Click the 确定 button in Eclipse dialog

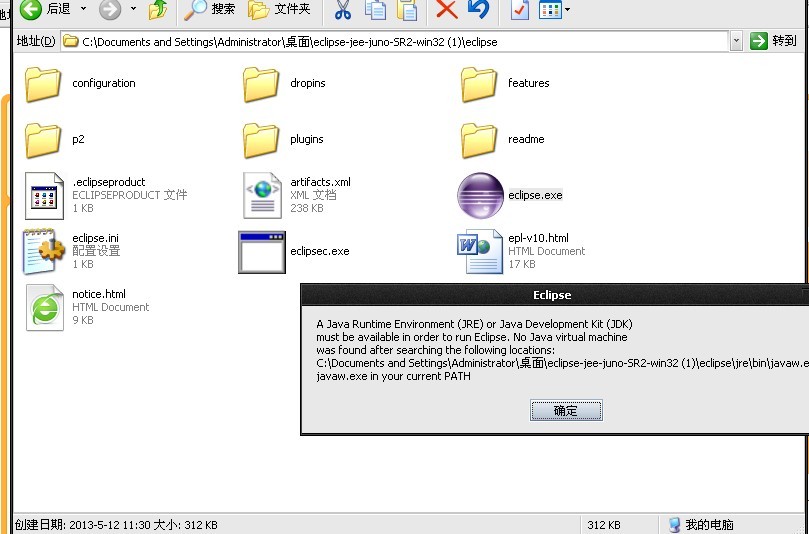566,411
